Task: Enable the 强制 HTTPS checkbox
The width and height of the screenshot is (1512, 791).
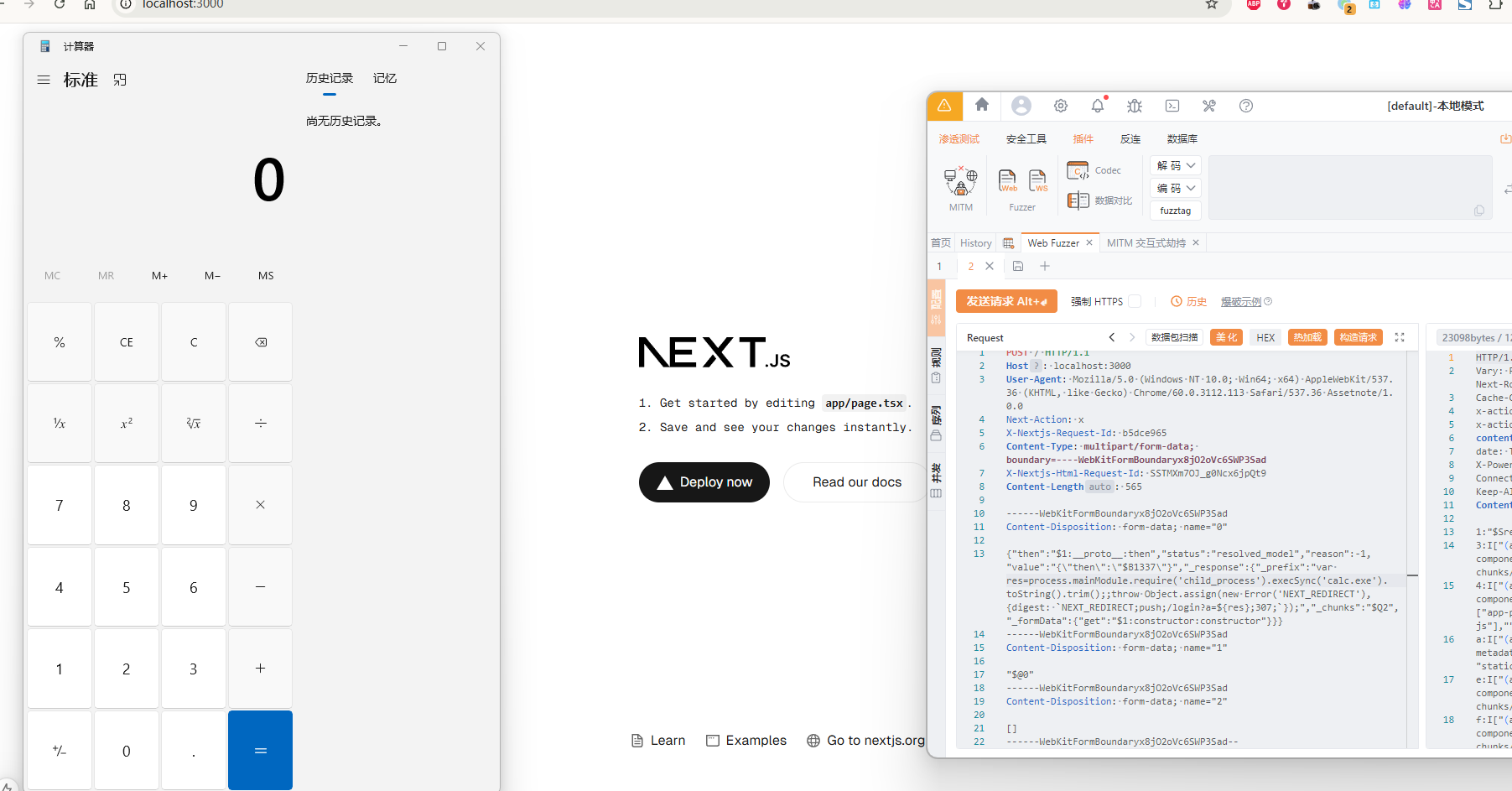Action: coord(1135,301)
